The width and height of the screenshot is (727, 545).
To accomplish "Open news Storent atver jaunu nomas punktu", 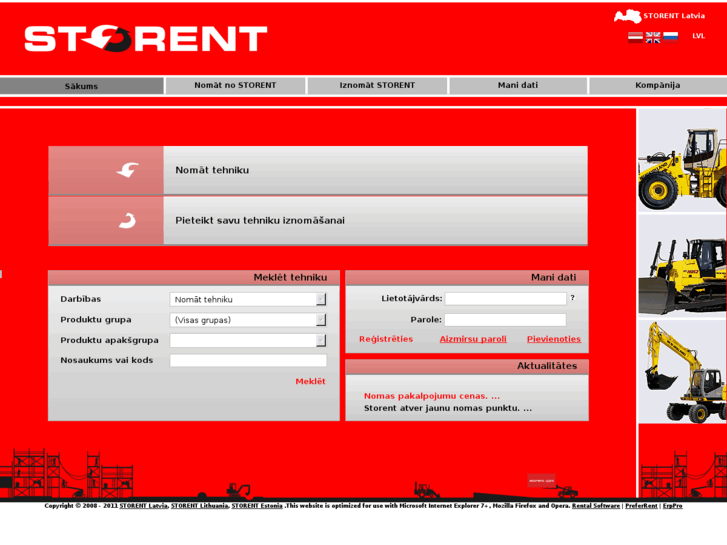I will pos(448,408).
